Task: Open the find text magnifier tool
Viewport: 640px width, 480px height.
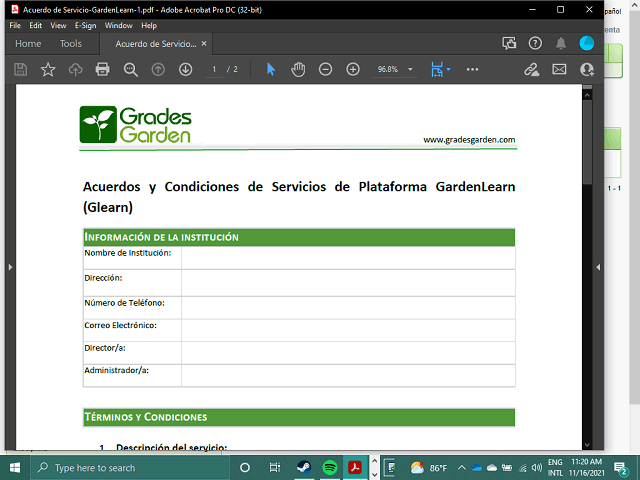Action: [x=131, y=69]
